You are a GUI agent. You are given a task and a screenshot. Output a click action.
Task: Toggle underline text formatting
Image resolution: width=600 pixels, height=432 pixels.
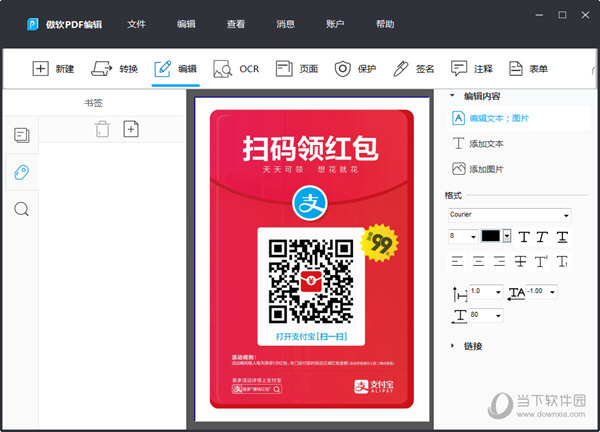pos(562,237)
